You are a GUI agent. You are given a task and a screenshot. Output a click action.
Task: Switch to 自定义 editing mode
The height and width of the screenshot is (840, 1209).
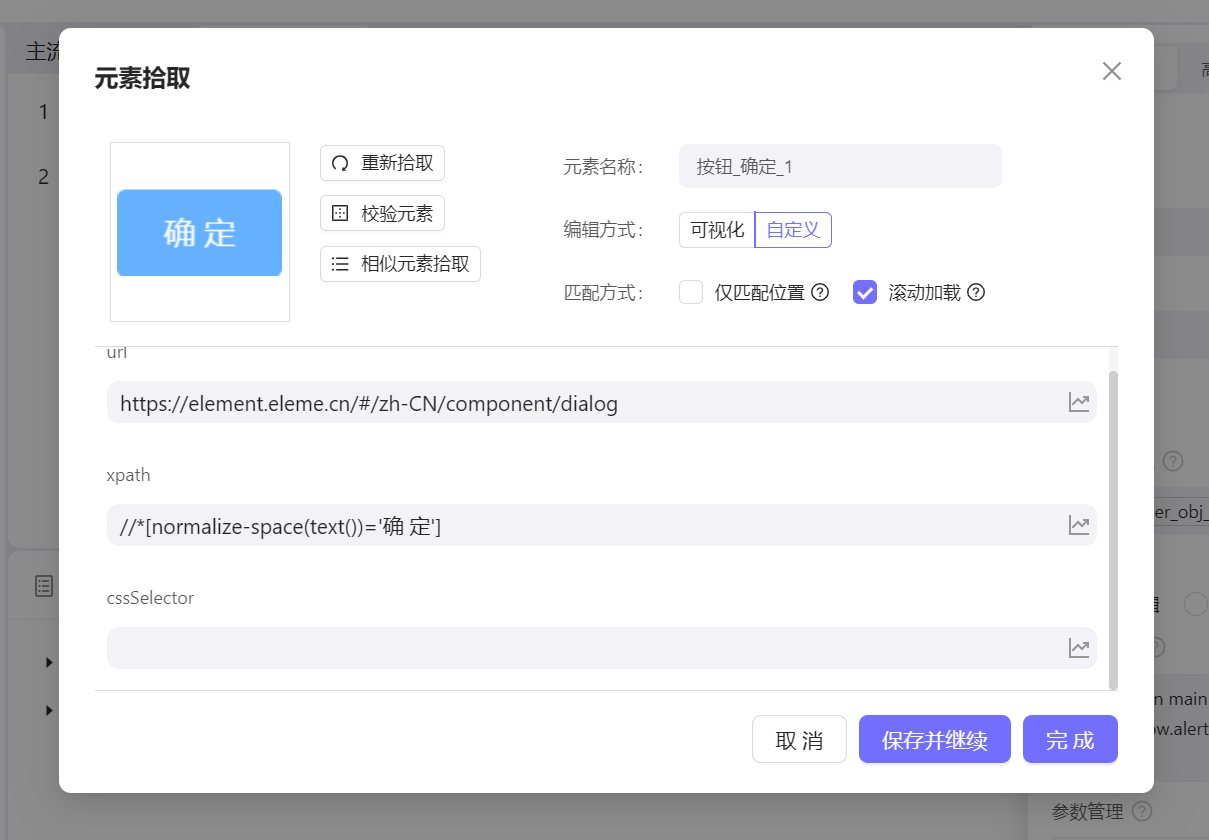tap(792, 229)
